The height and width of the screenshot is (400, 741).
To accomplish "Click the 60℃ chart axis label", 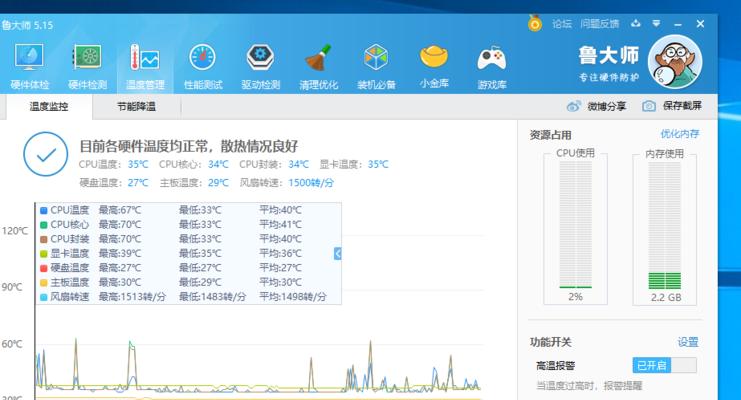I will coord(12,344).
